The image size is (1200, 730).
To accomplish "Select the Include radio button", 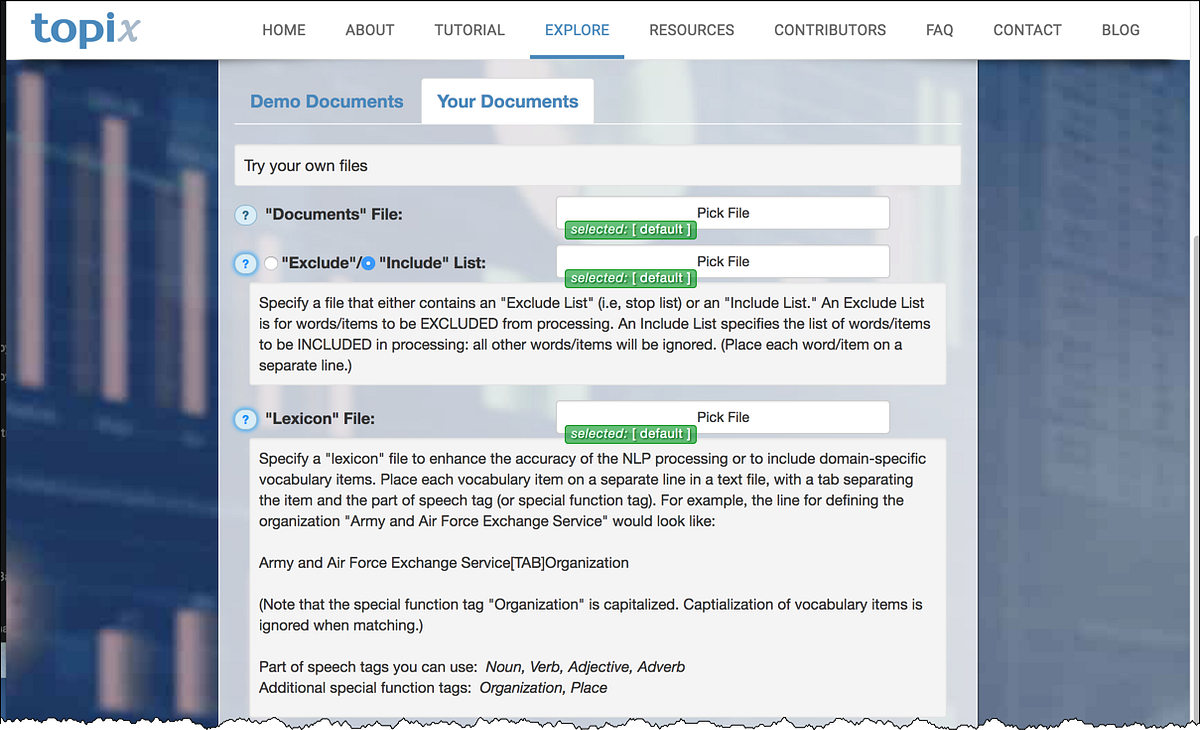I will click(369, 262).
